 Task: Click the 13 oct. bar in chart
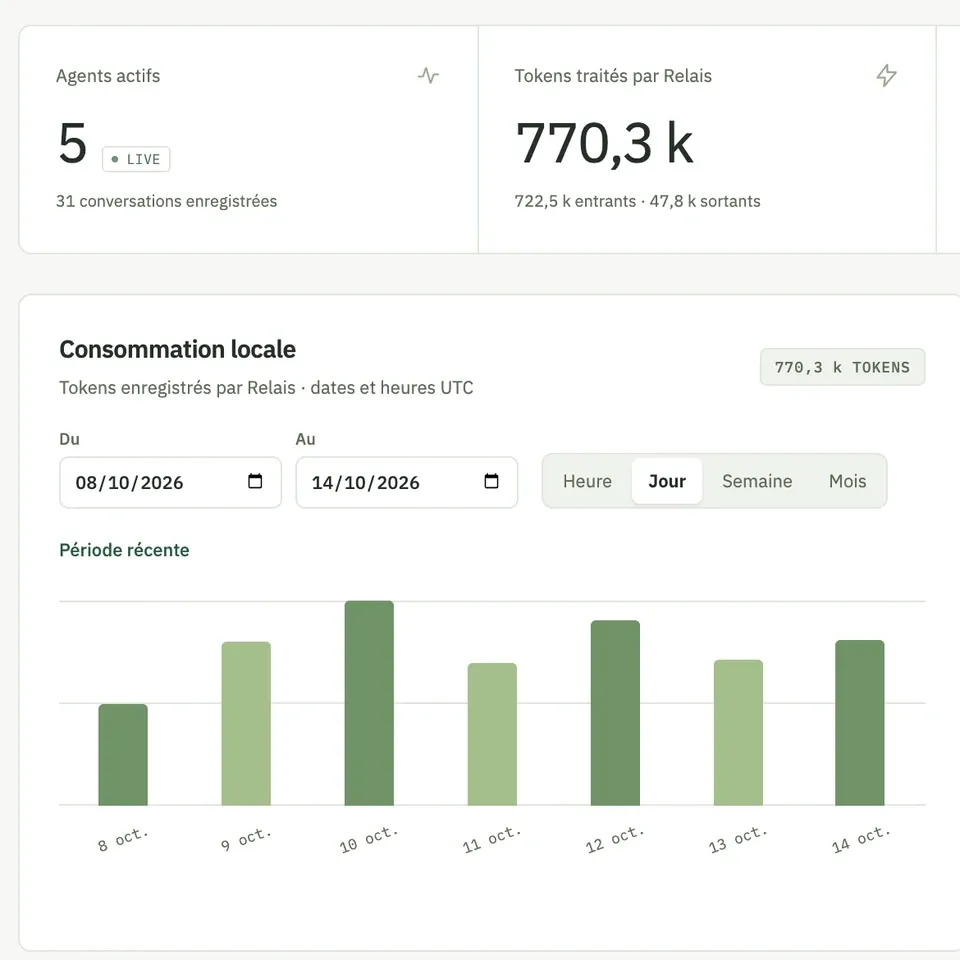738,732
